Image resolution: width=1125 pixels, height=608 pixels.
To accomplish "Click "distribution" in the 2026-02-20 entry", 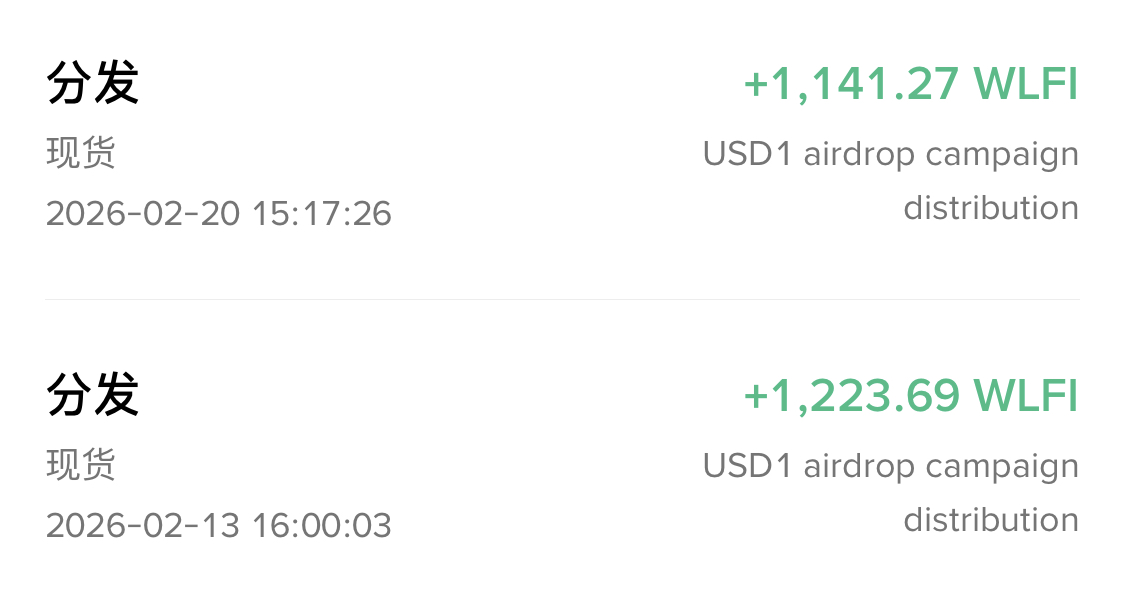I will coord(991,208).
